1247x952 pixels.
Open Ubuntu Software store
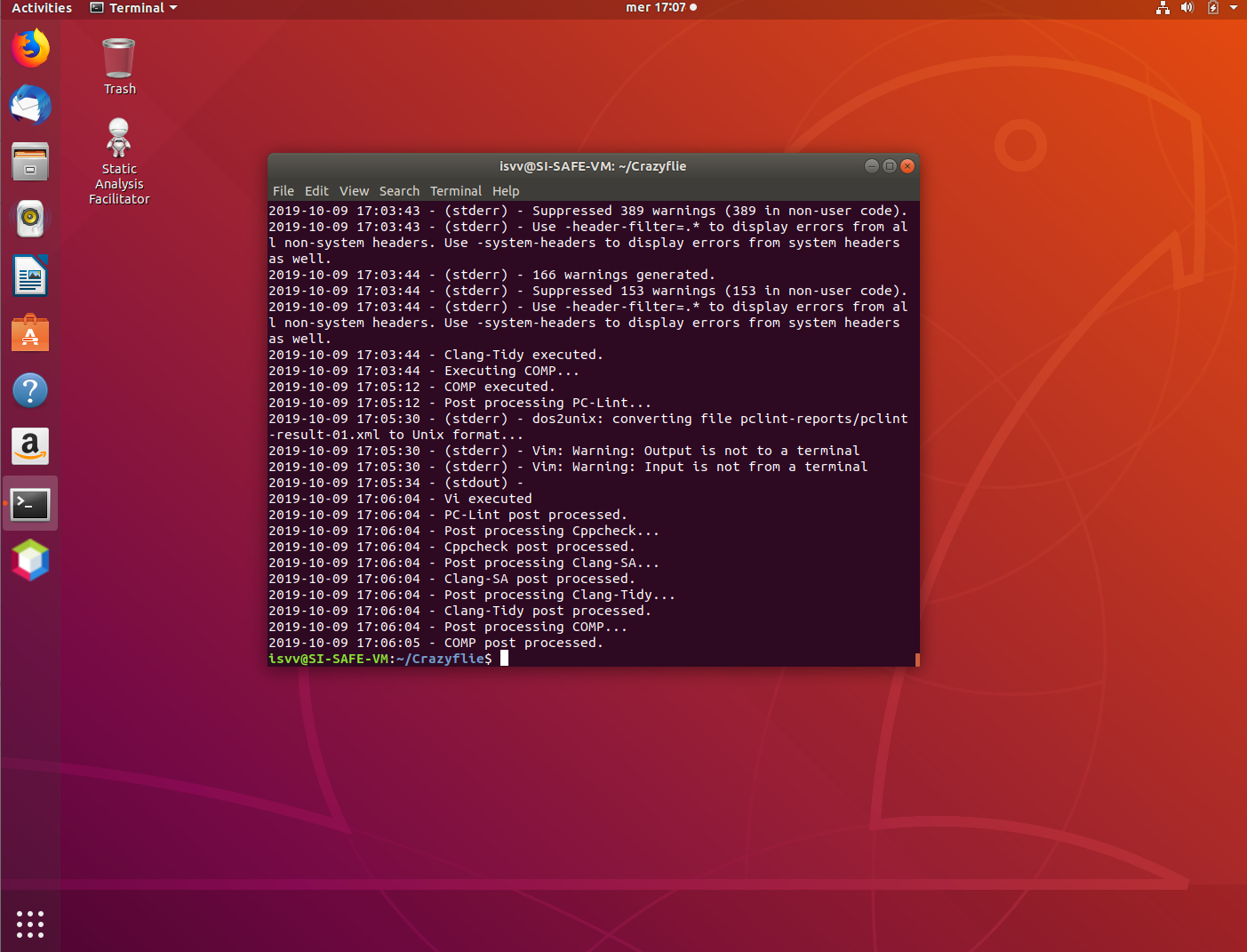(x=30, y=333)
